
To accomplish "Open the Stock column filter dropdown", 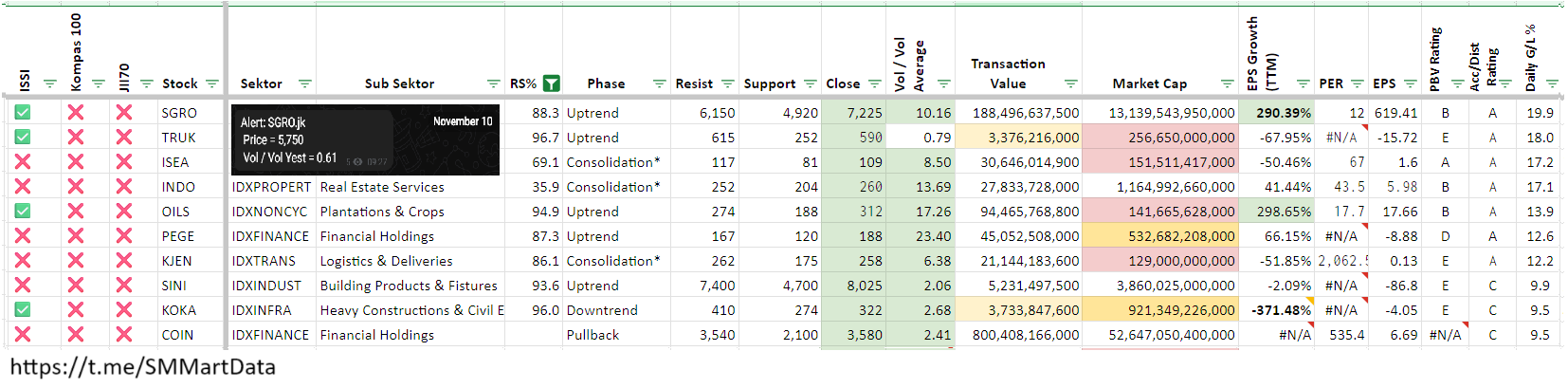I will point(211,84).
